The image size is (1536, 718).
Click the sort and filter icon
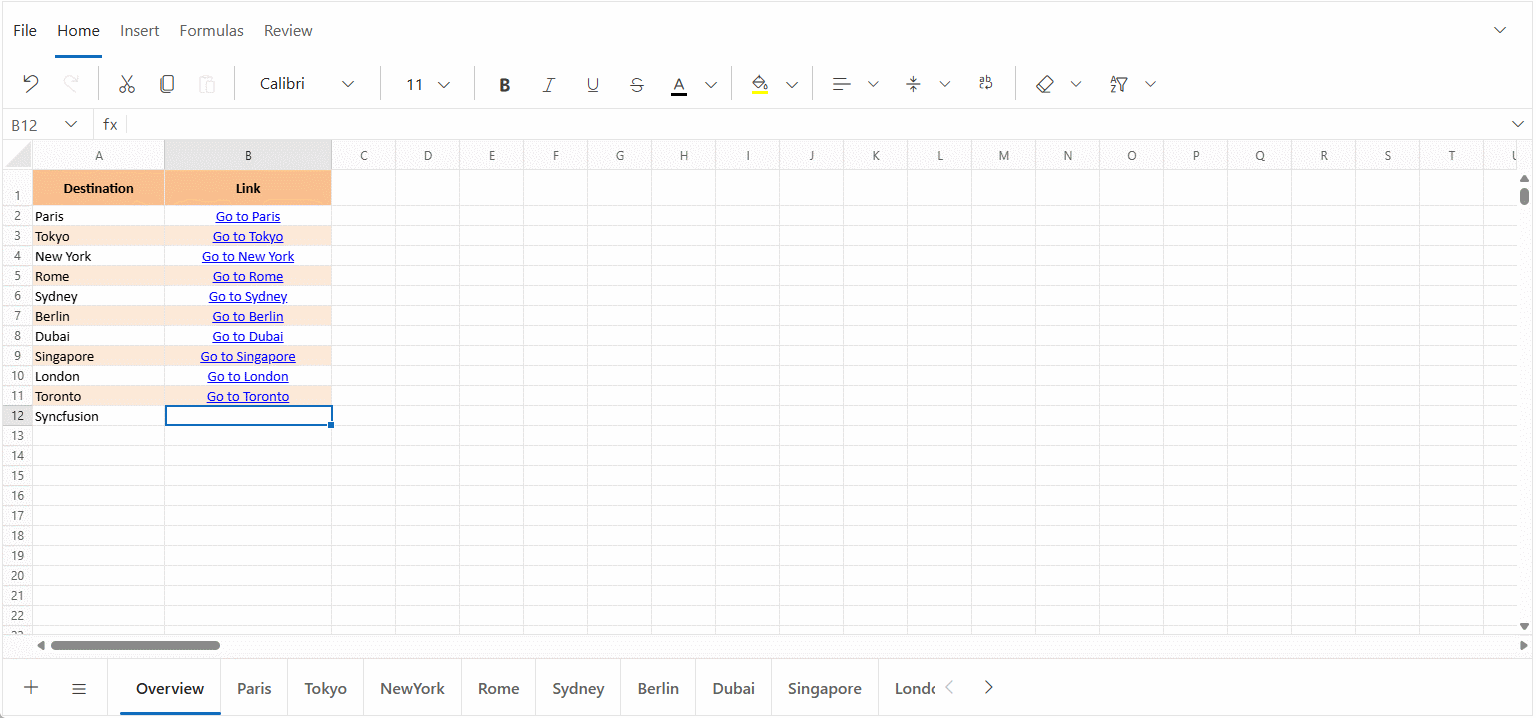[x=1119, y=84]
